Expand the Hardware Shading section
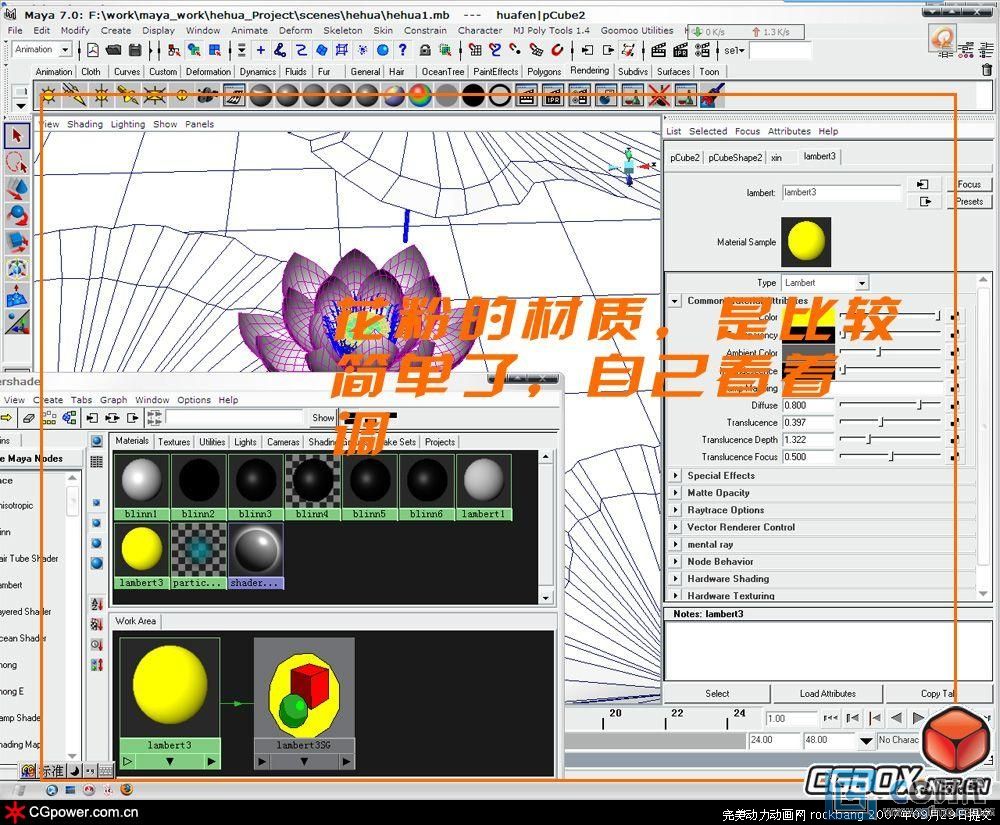 (x=675, y=579)
